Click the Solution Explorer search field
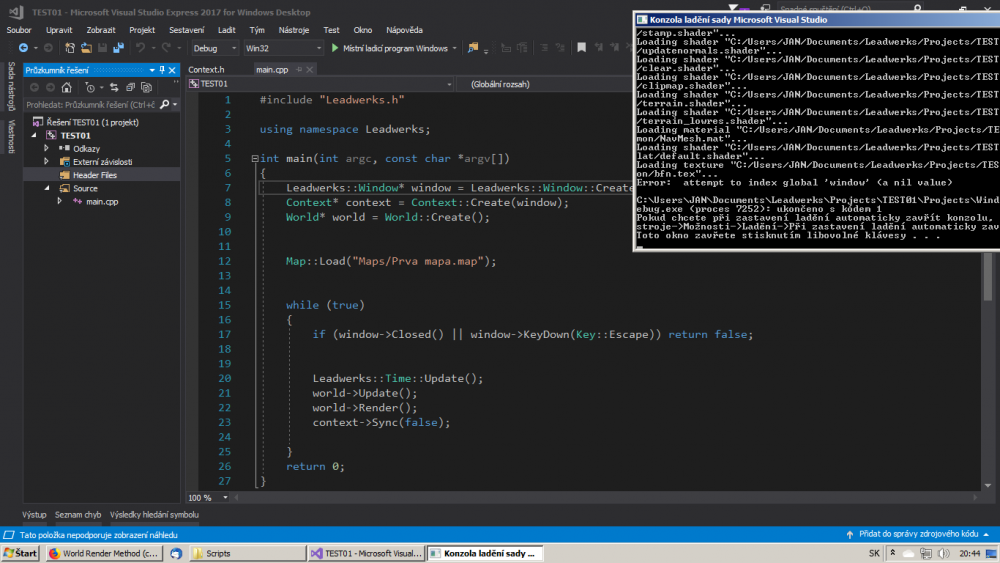 (90, 104)
